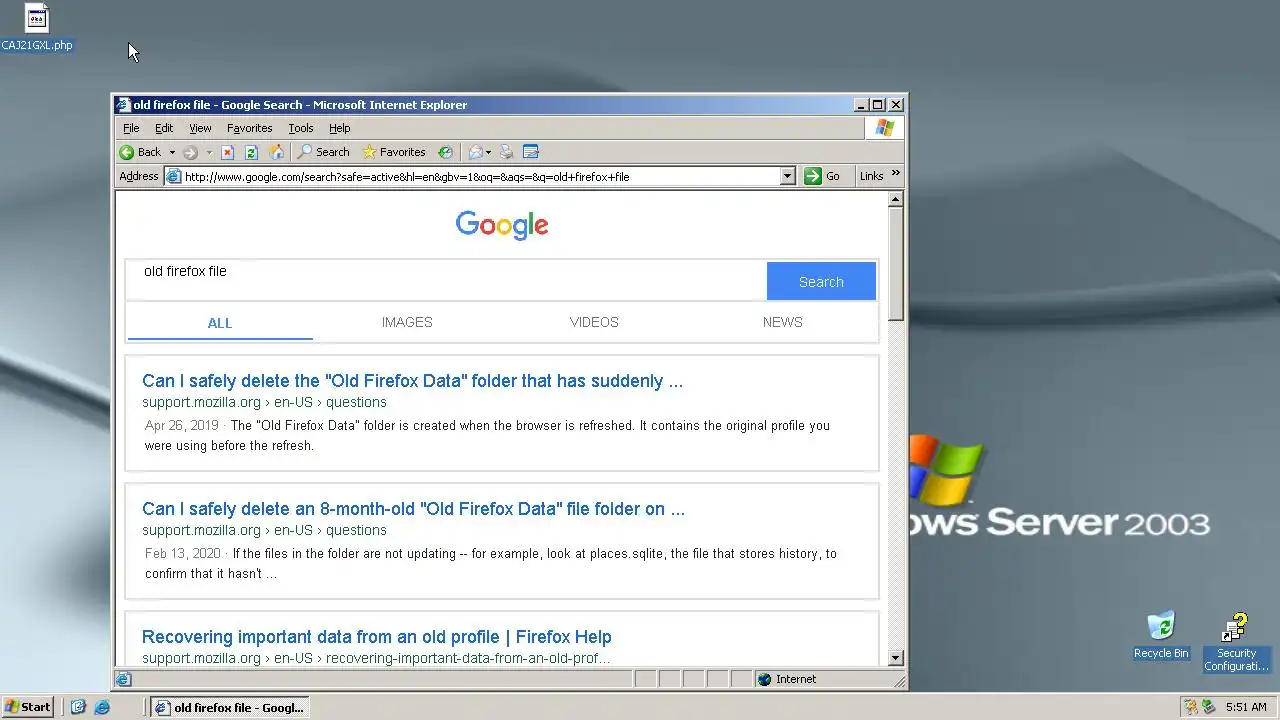Viewport: 1280px width, 720px height.
Task: Click the taskbar clock showing 5:51 AM
Action: point(1246,707)
